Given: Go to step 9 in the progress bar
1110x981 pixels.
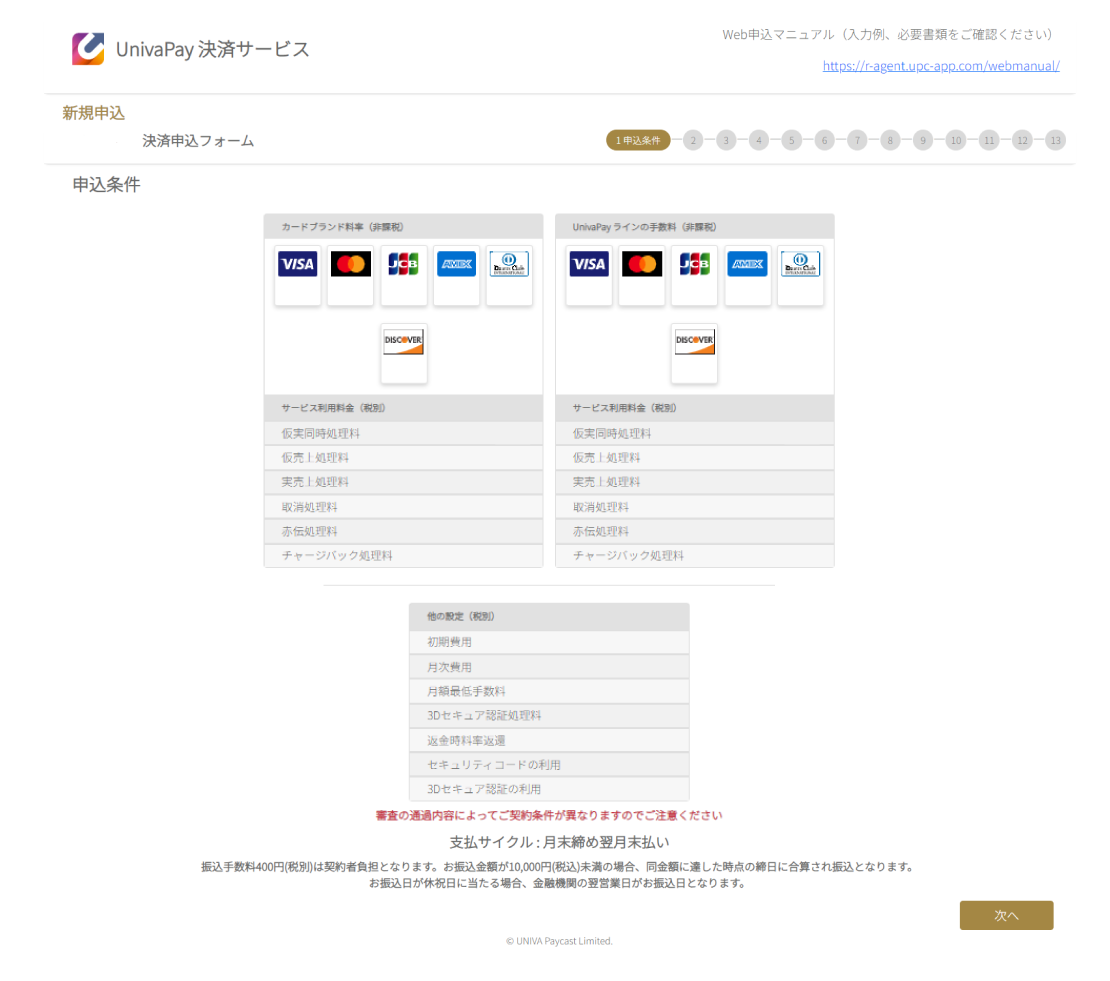Looking at the screenshot, I should (922, 140).
